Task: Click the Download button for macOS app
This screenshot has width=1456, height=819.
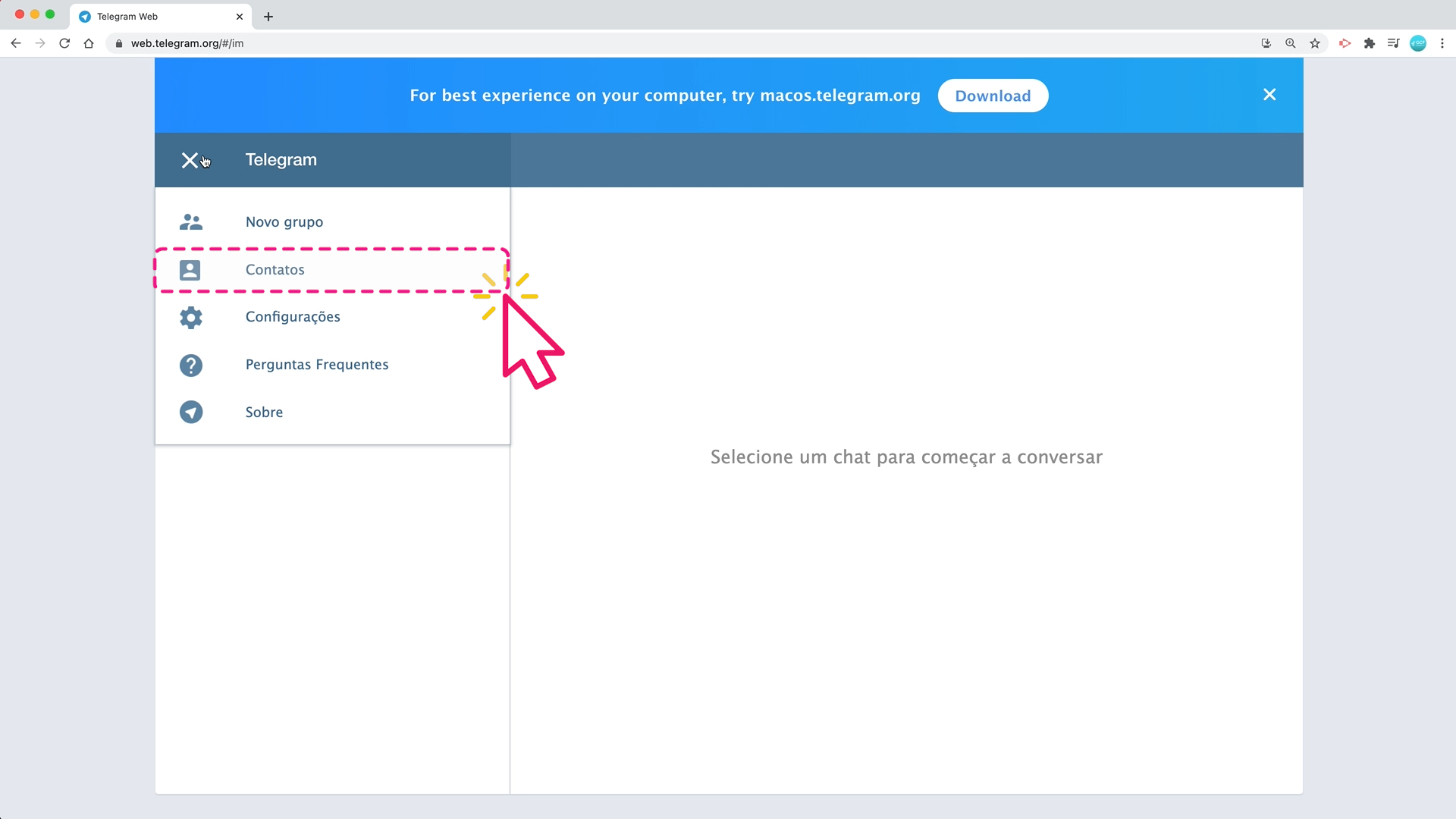Action: click(992, 95)
